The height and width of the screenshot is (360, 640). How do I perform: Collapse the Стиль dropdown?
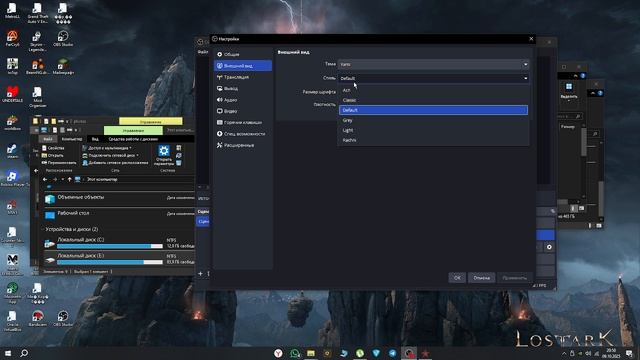tap(433, 78)
